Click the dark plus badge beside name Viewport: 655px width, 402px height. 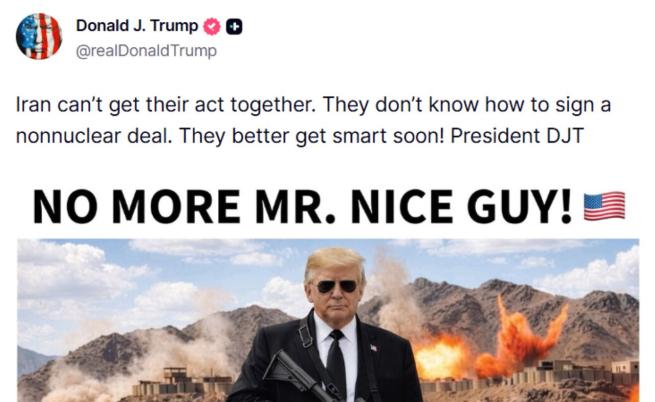coord(234,27)
